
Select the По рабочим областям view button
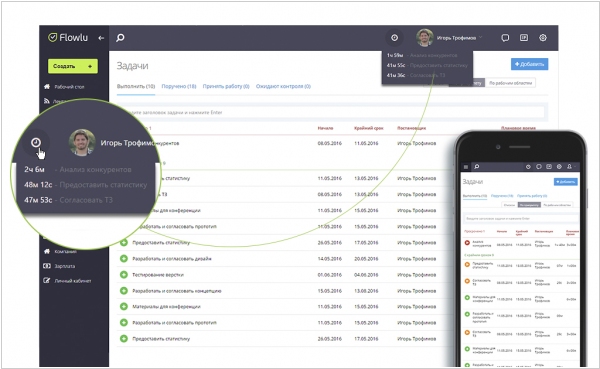pos(510,83)
